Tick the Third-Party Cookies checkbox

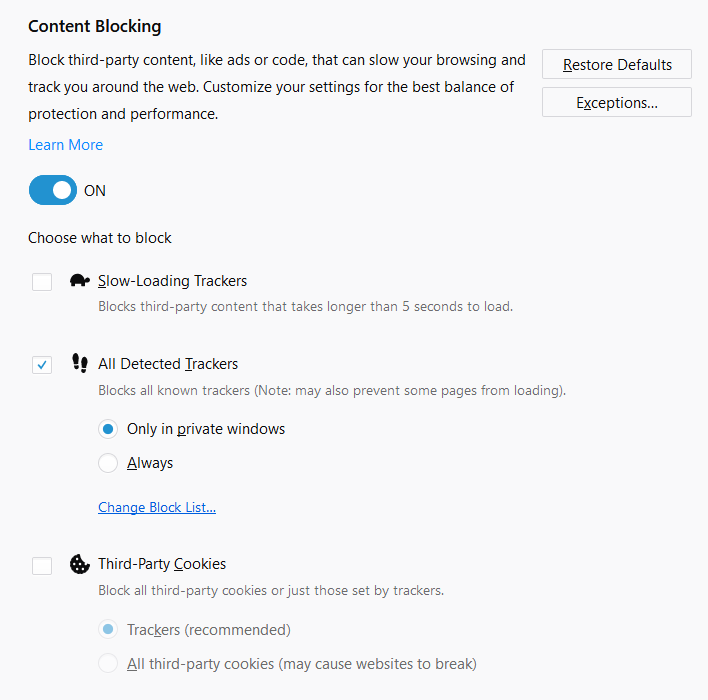pyautogui.click(x=42, y=566)
